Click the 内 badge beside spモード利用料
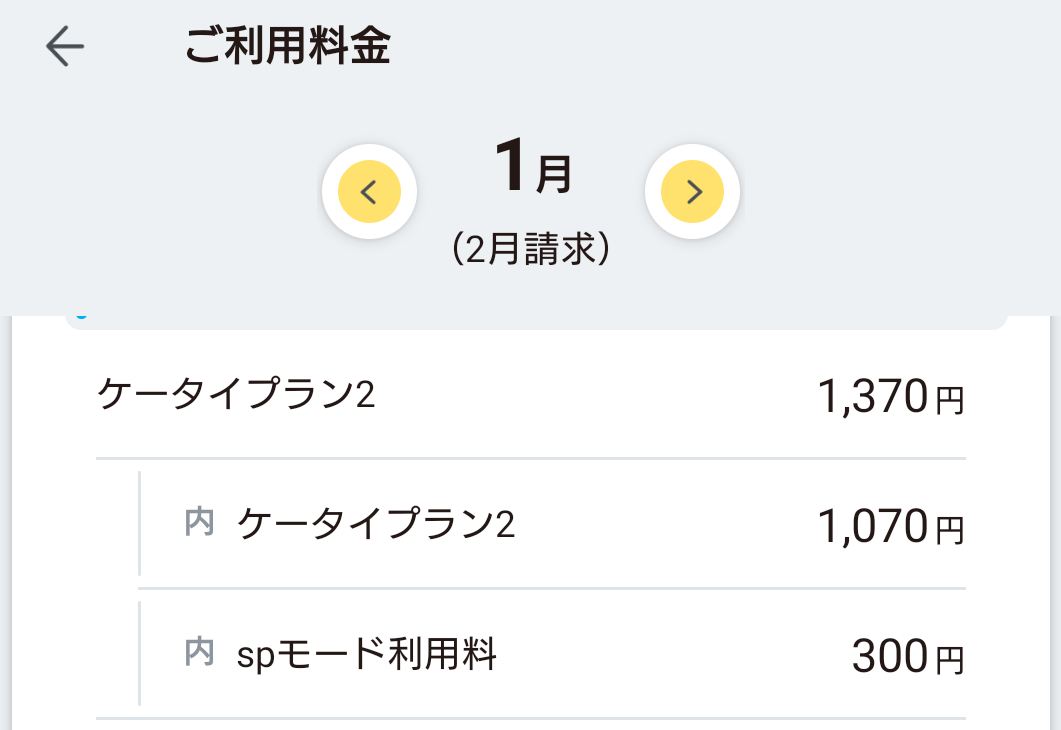 click(200, 653)
